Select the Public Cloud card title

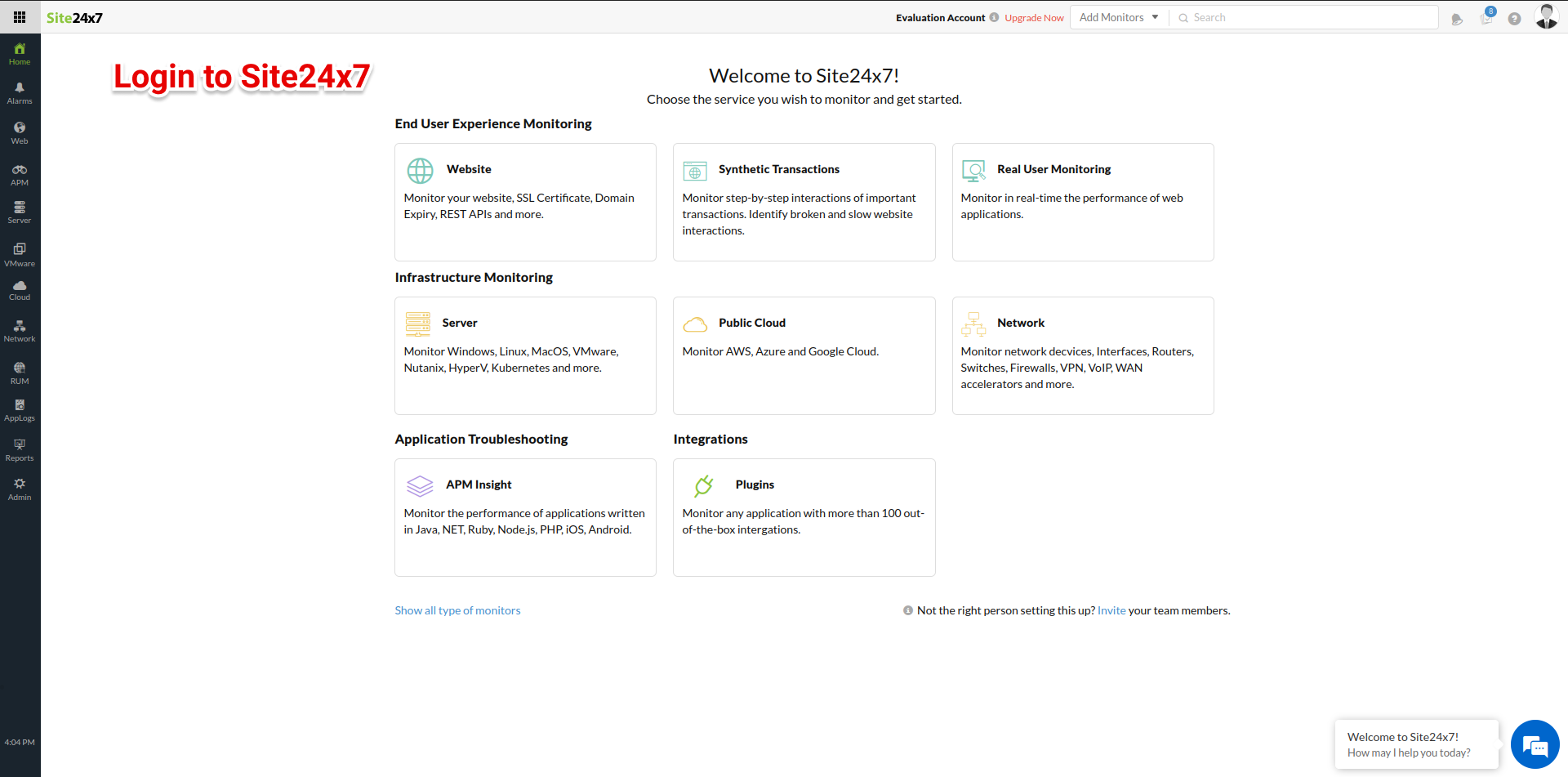point(752,323)
